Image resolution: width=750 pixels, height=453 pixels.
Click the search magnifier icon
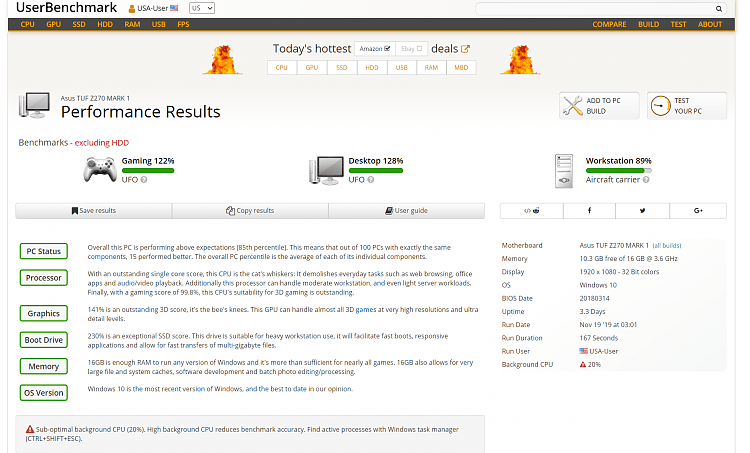click(718, 9)
